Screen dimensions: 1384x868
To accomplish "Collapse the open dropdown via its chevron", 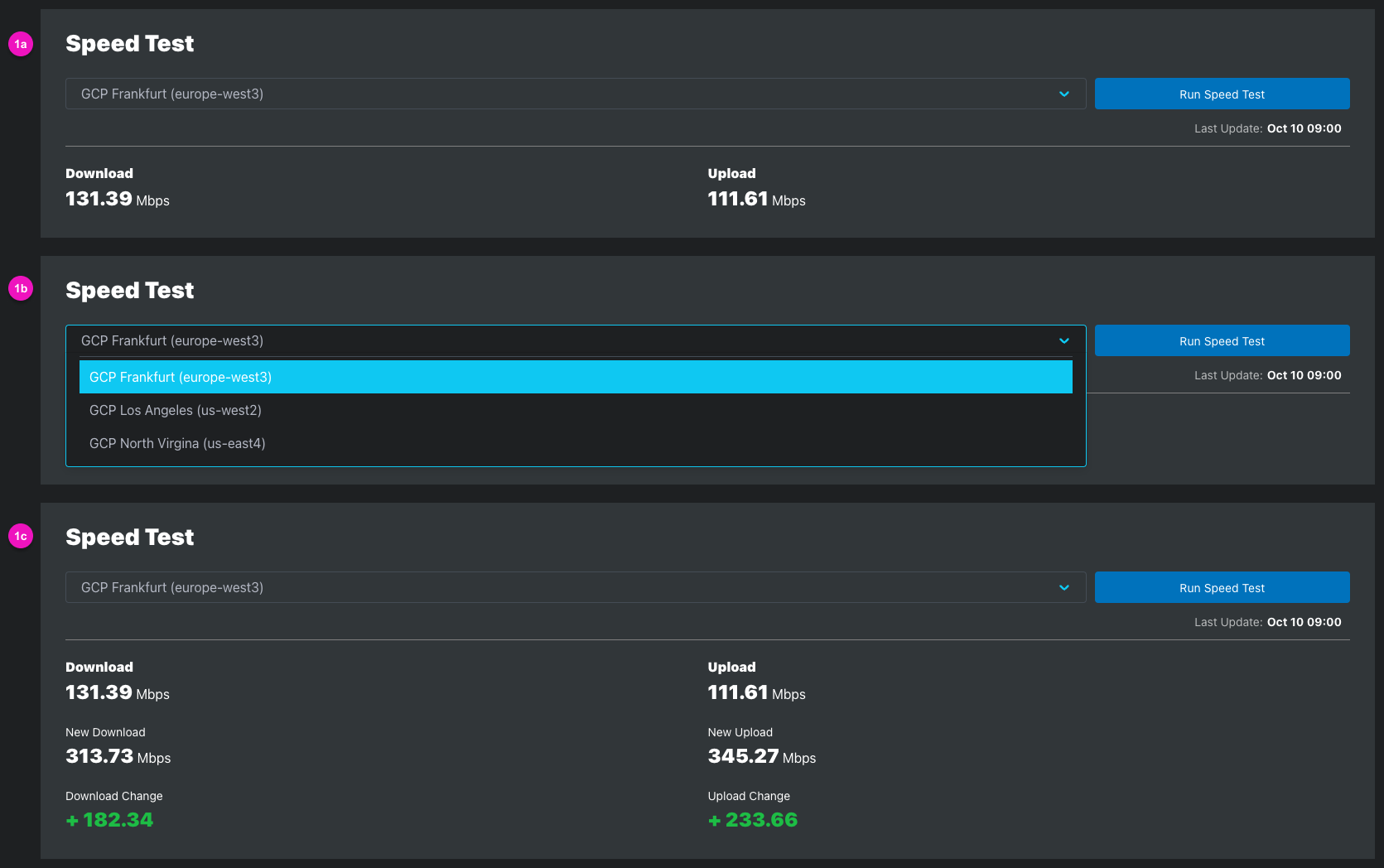I will click(1063, 340).
